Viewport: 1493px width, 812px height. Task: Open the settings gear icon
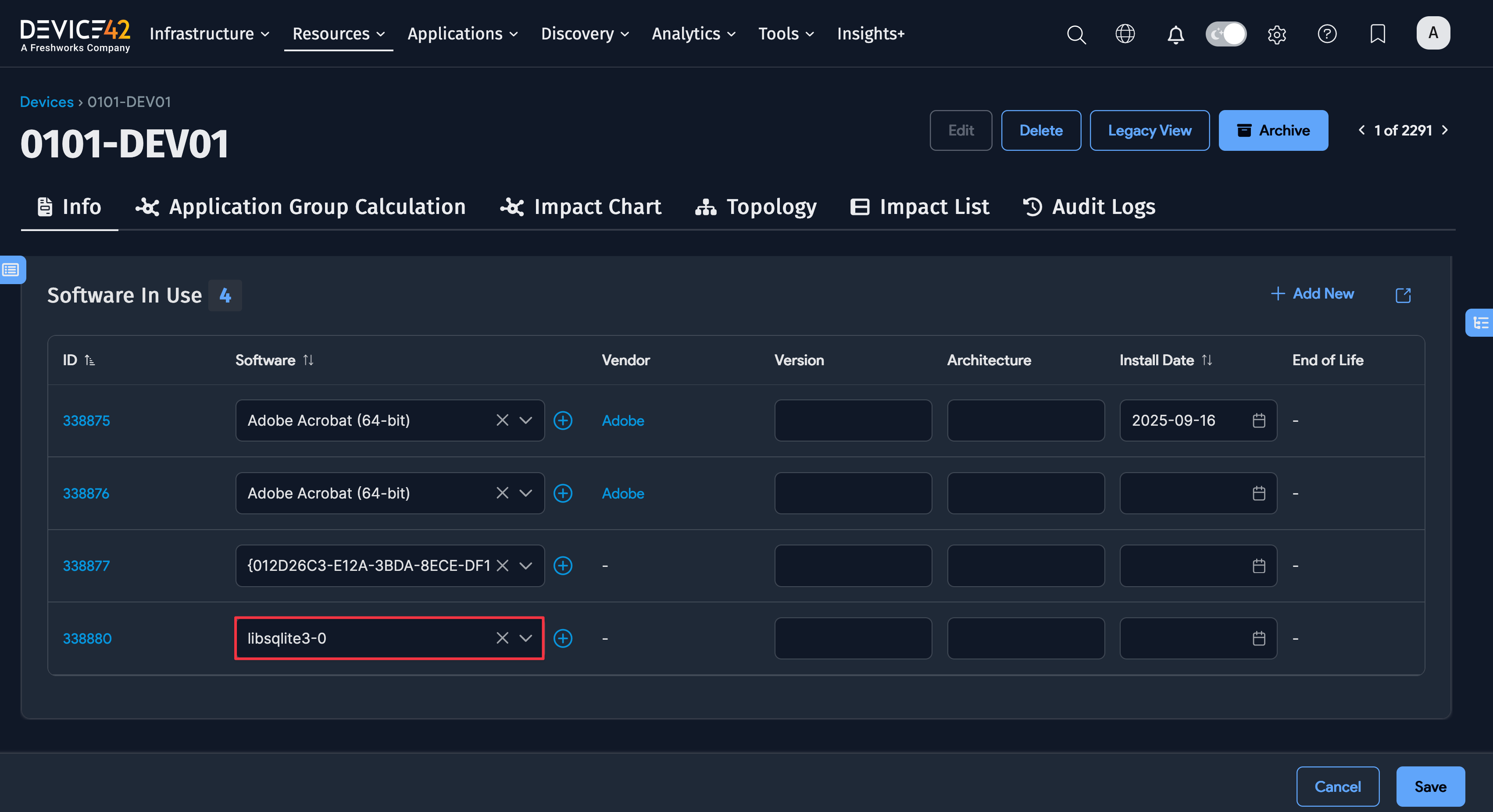[x=1277, y=34]
